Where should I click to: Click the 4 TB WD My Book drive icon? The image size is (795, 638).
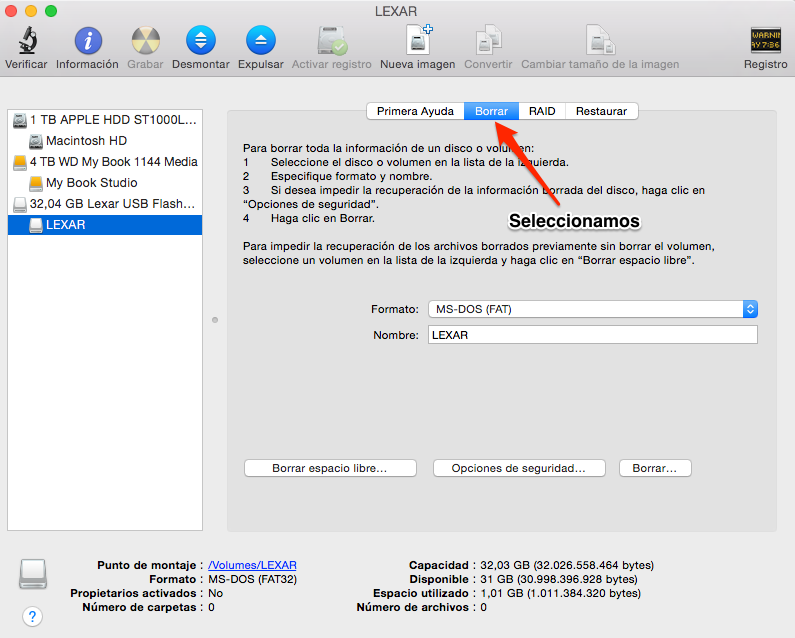tap(20, 162)
